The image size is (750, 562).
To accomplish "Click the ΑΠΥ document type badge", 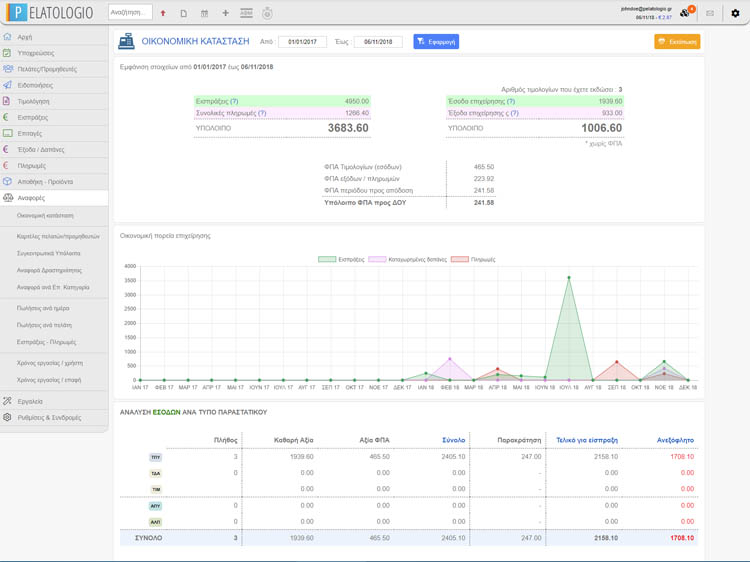I will point(155,506).
